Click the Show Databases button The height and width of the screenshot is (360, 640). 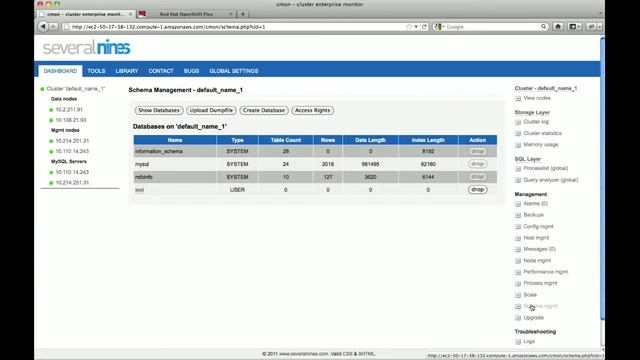(159, 111)
